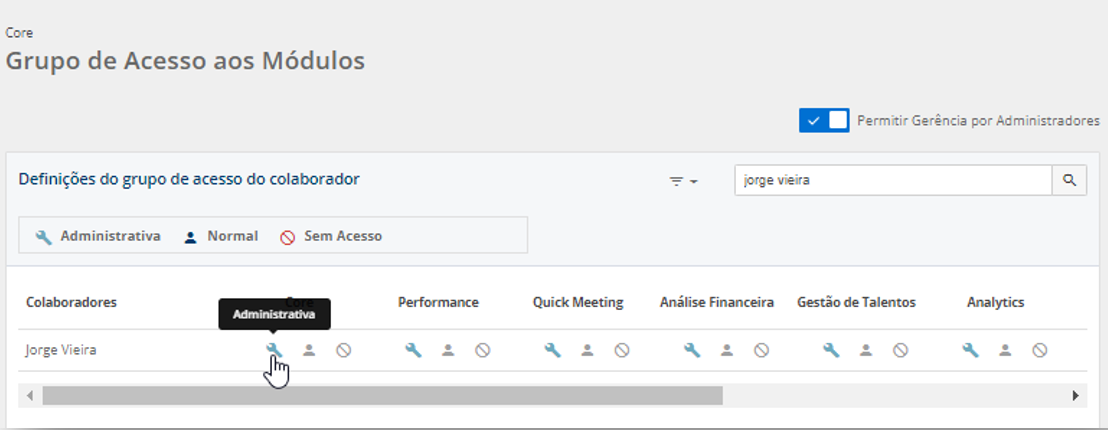Grant Administrativa access for Analytics module
1108x430 pixels.
(970, 350)
